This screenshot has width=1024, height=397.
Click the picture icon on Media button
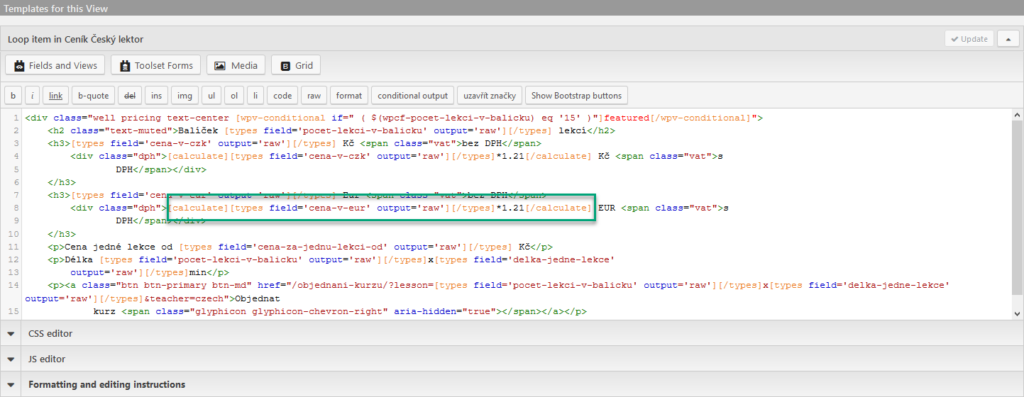tap(220, 66)
